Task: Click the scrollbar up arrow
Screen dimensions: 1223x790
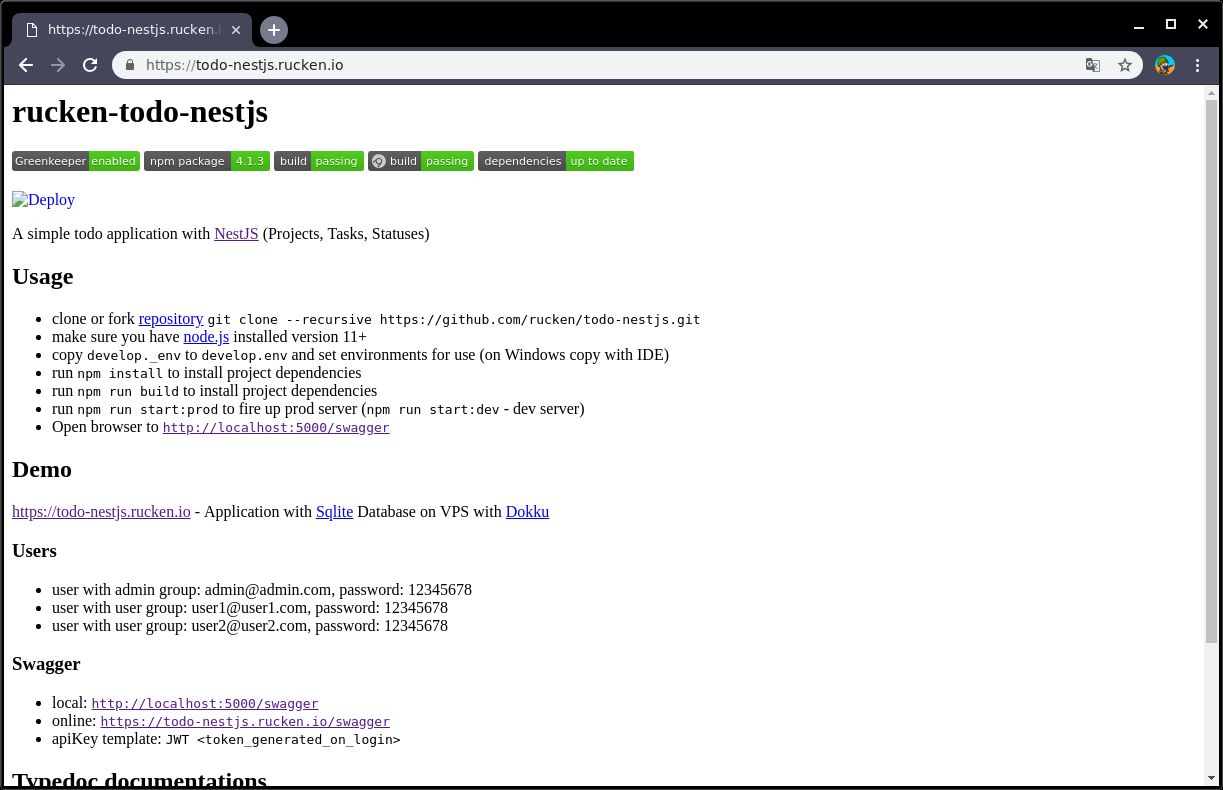Action: 1211,92
